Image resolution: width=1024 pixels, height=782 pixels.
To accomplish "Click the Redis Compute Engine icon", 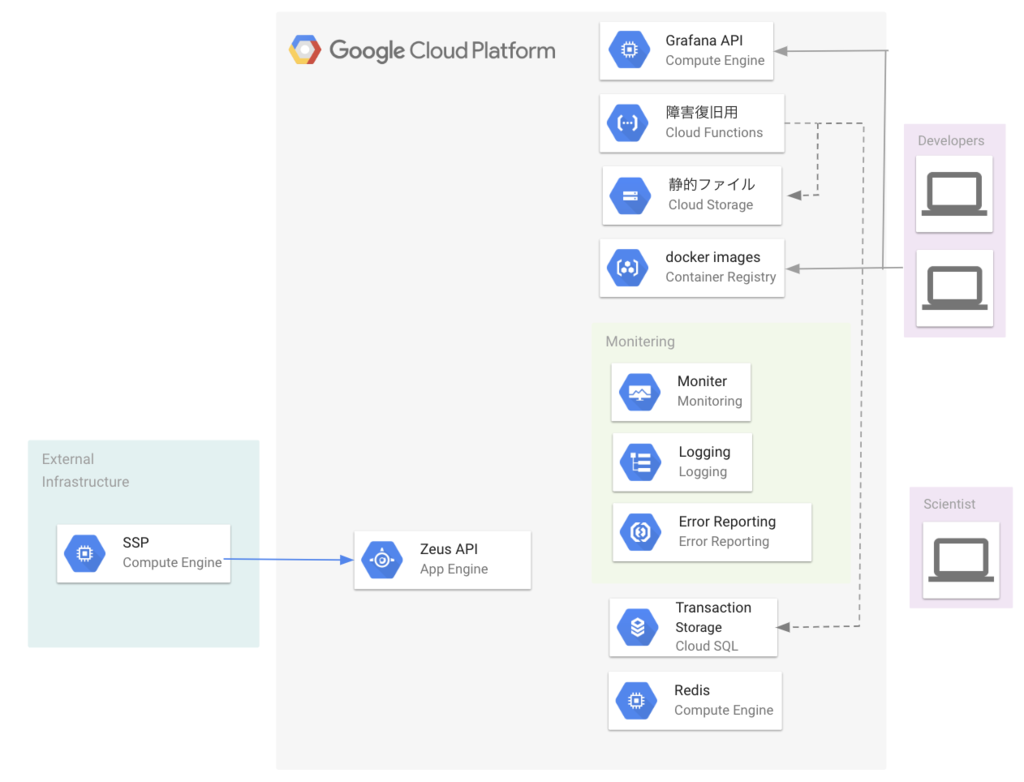I will (x=636, y=701).
